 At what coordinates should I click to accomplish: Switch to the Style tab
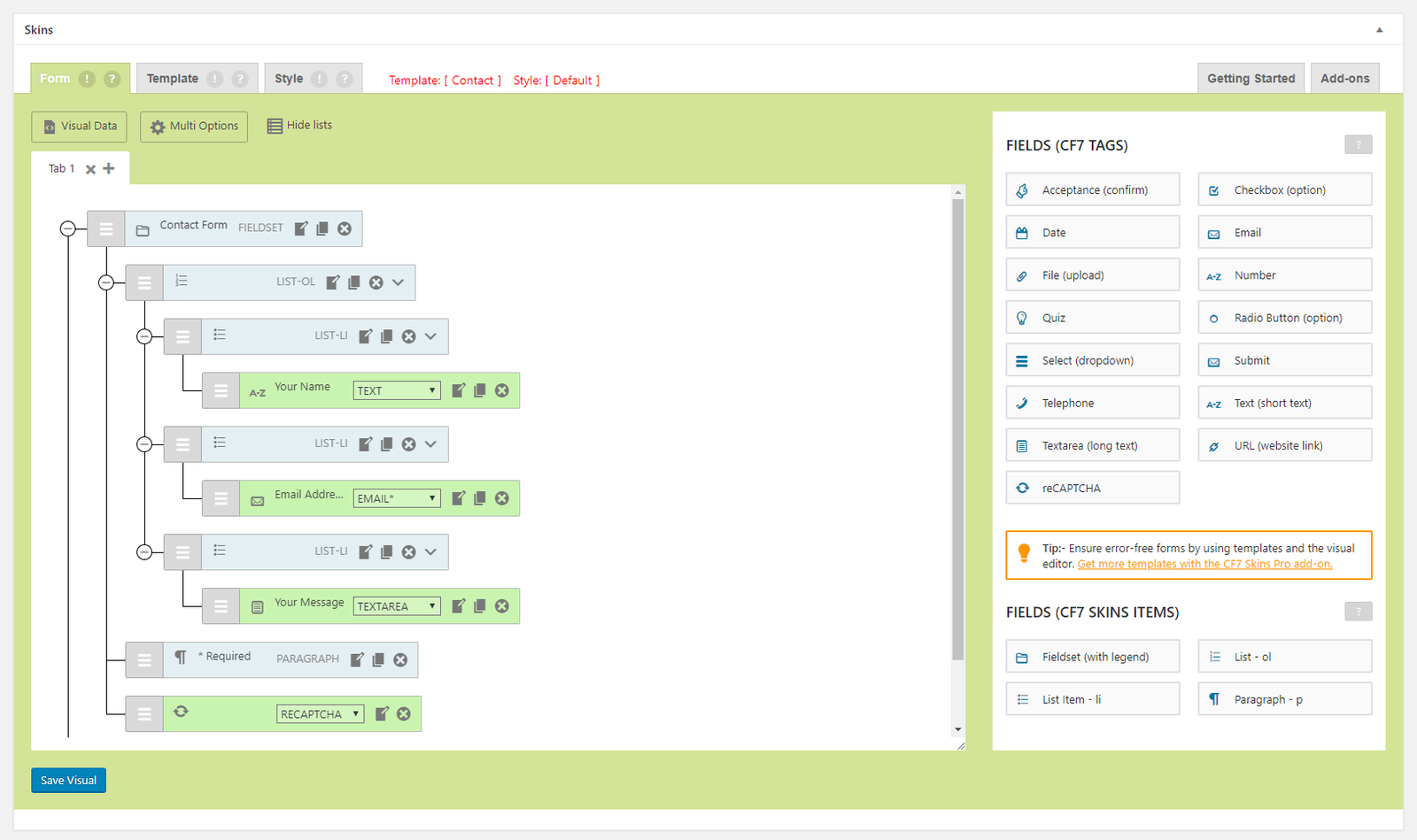click(x=289, y=79)
